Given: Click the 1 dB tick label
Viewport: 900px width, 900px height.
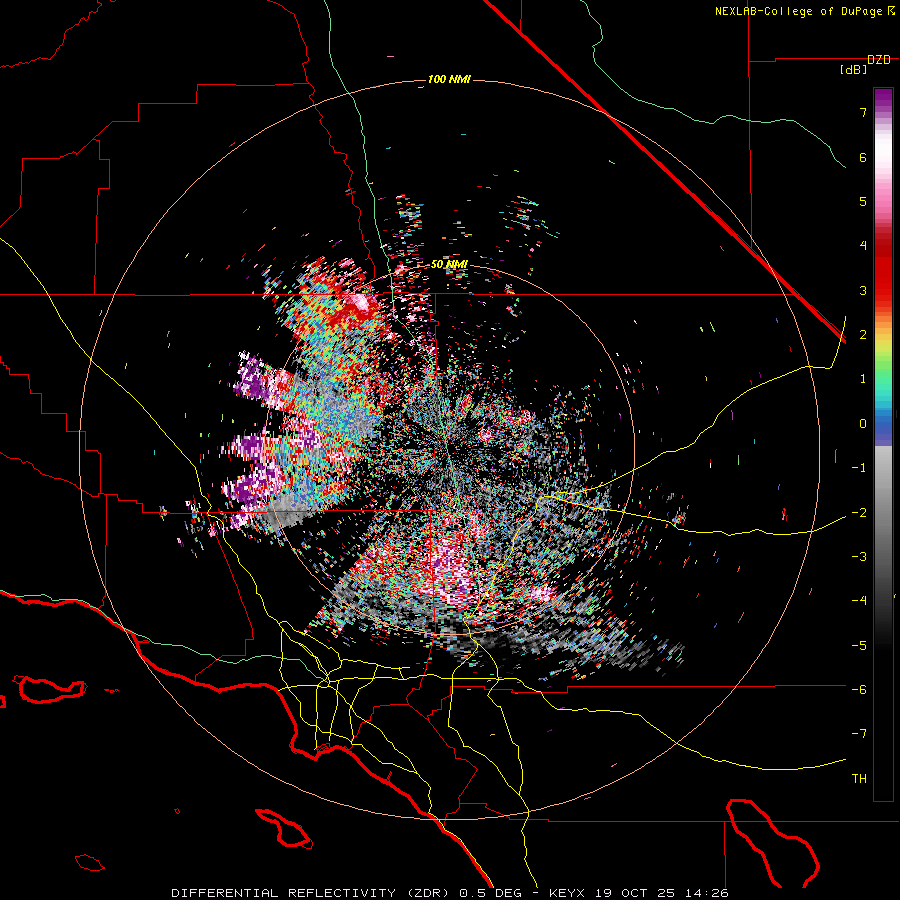Looking at the screenshot, I should pos(863,379).
